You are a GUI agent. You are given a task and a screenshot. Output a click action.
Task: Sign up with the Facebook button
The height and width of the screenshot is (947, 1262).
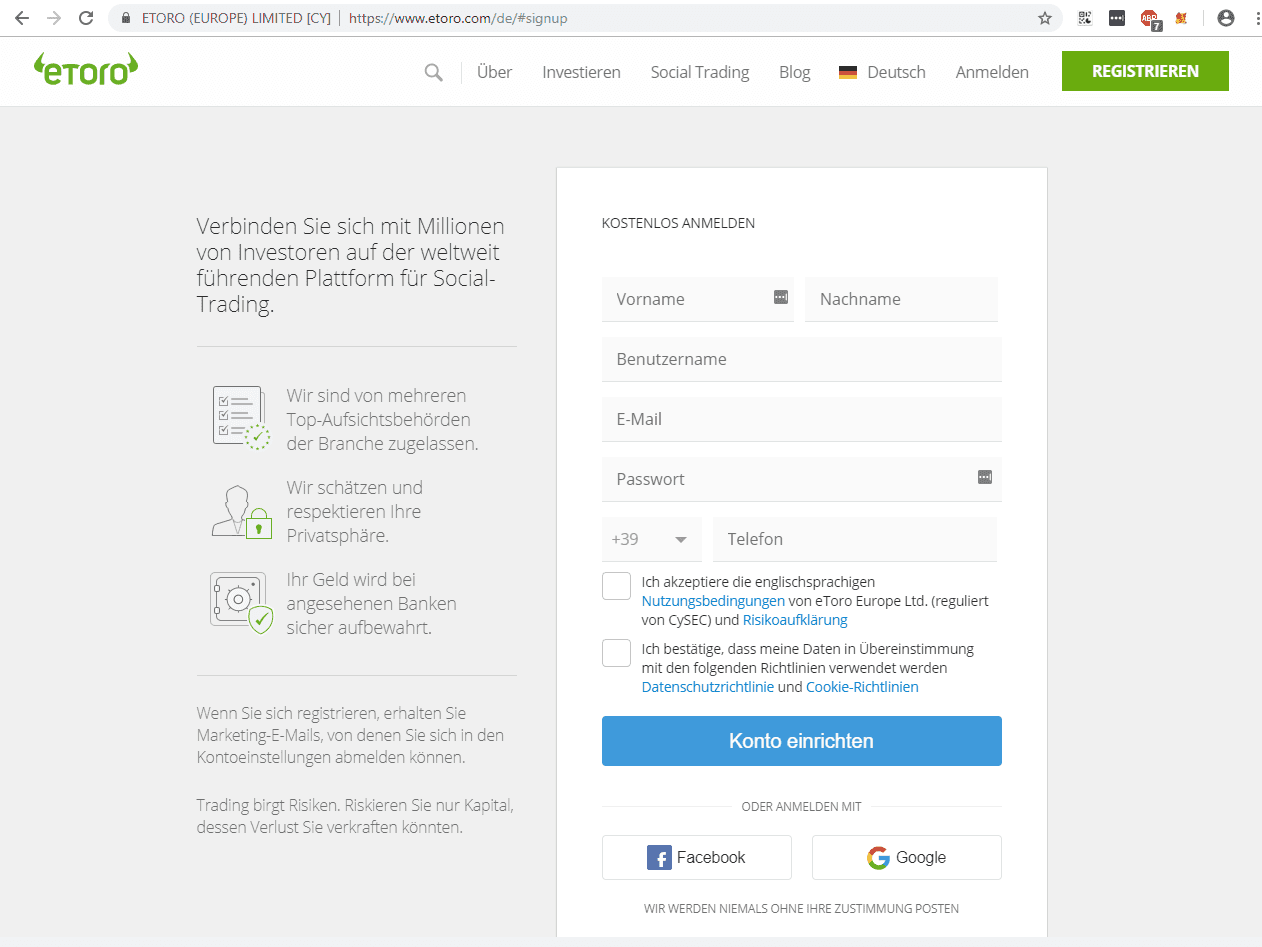(696, 857)
